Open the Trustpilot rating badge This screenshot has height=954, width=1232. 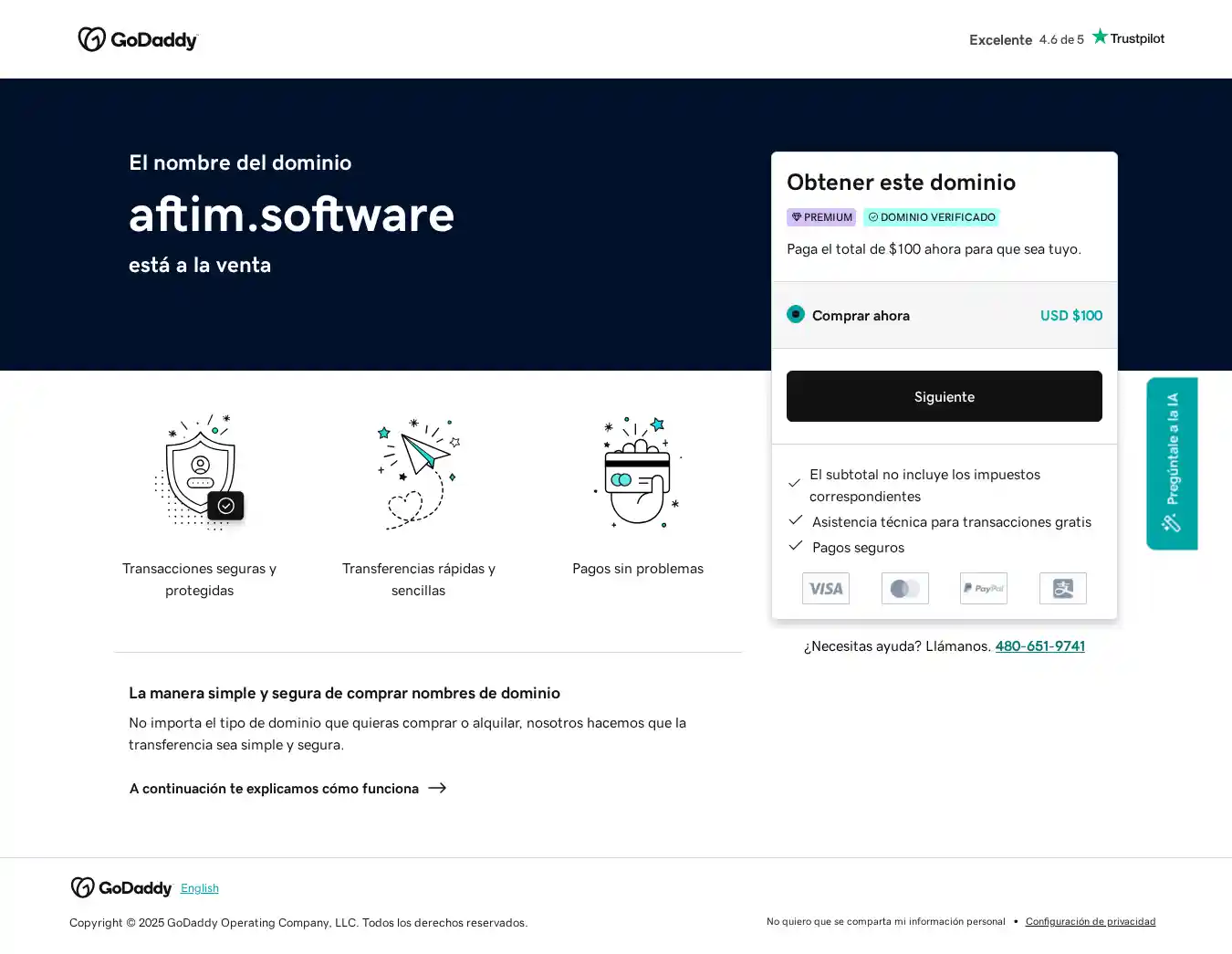tap(1066, 38)
